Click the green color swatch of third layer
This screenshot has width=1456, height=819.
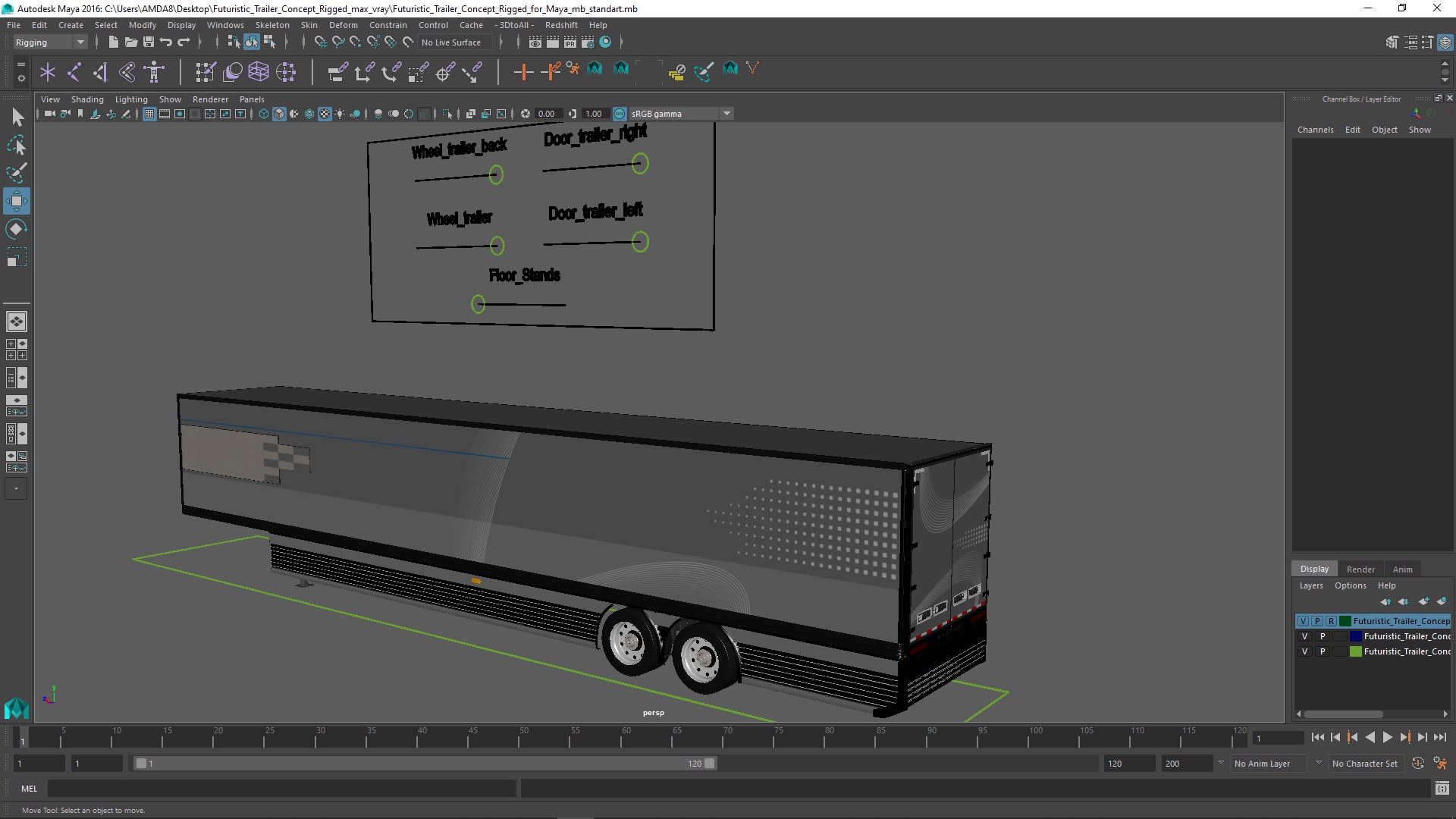tap(1355, 651)
